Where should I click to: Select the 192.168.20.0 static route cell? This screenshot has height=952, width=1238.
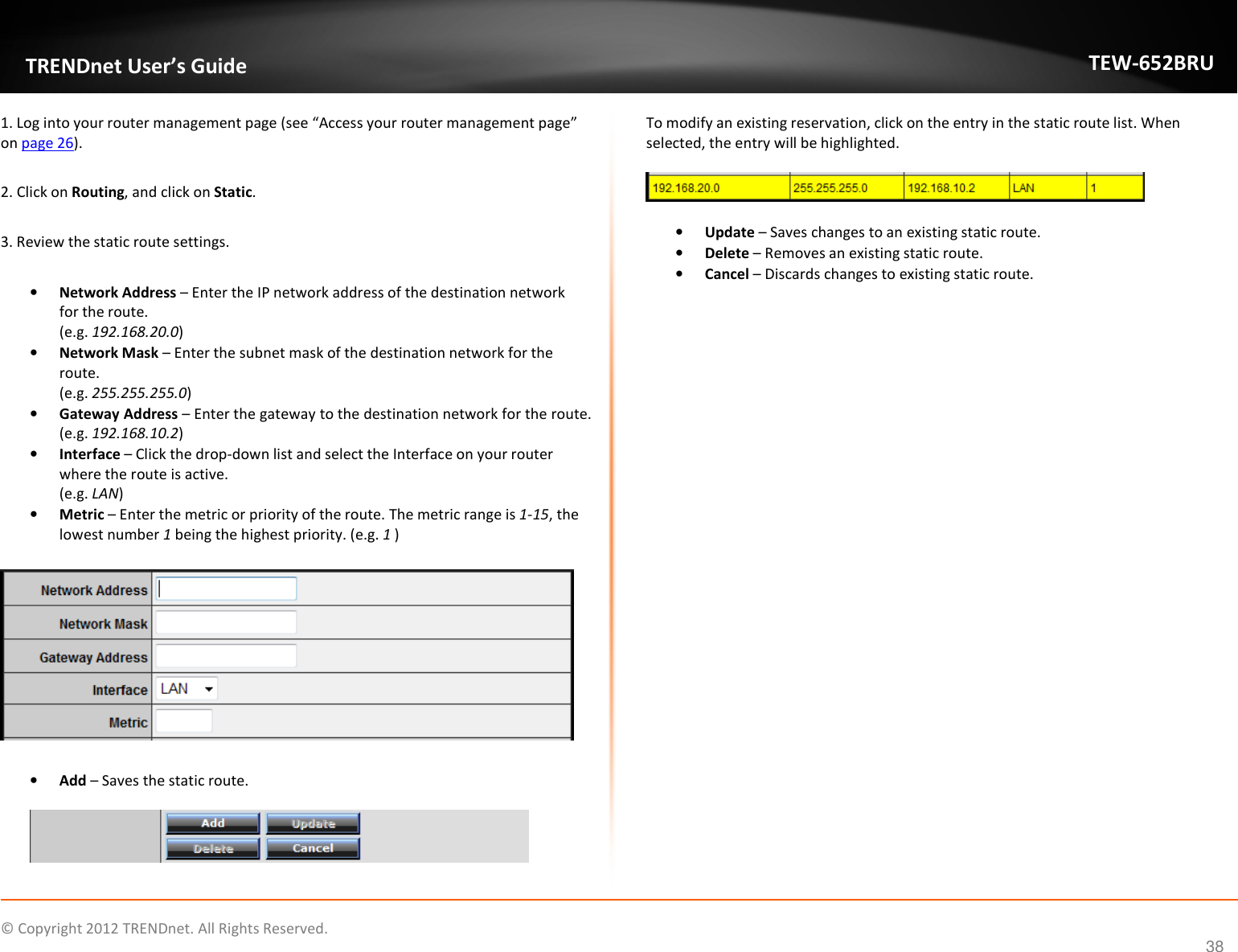tap(719, 187)
